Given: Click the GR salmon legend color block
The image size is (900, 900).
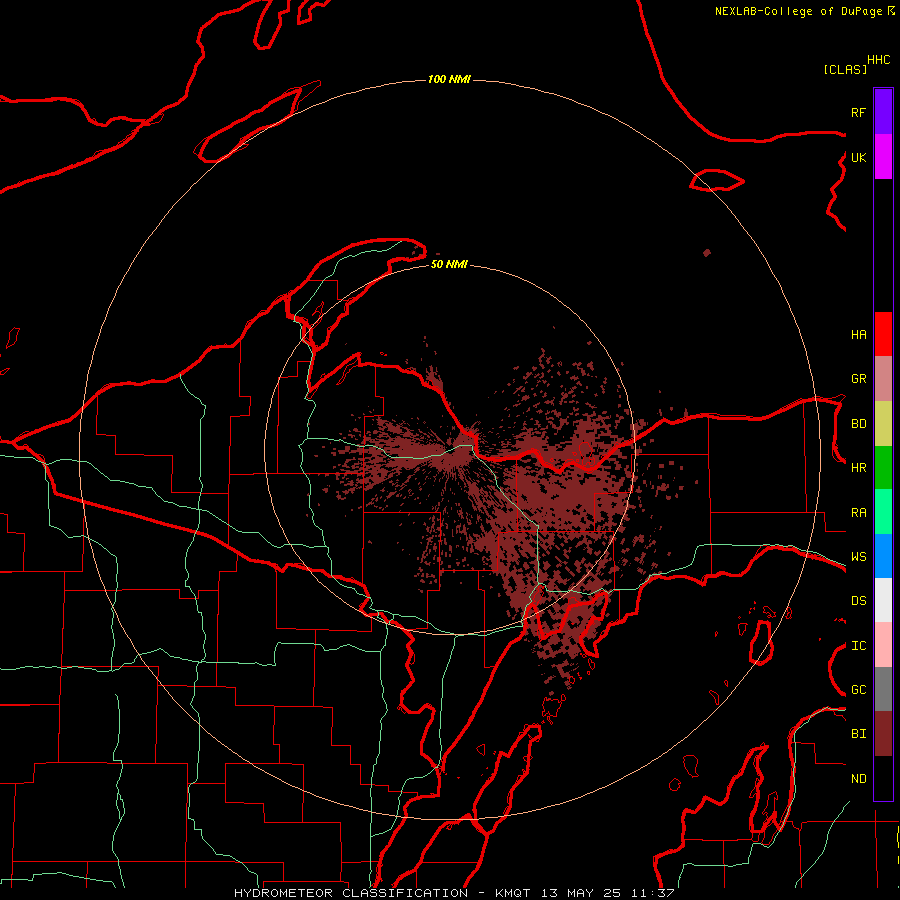Looking at the screenshot, I should [883, 379].
